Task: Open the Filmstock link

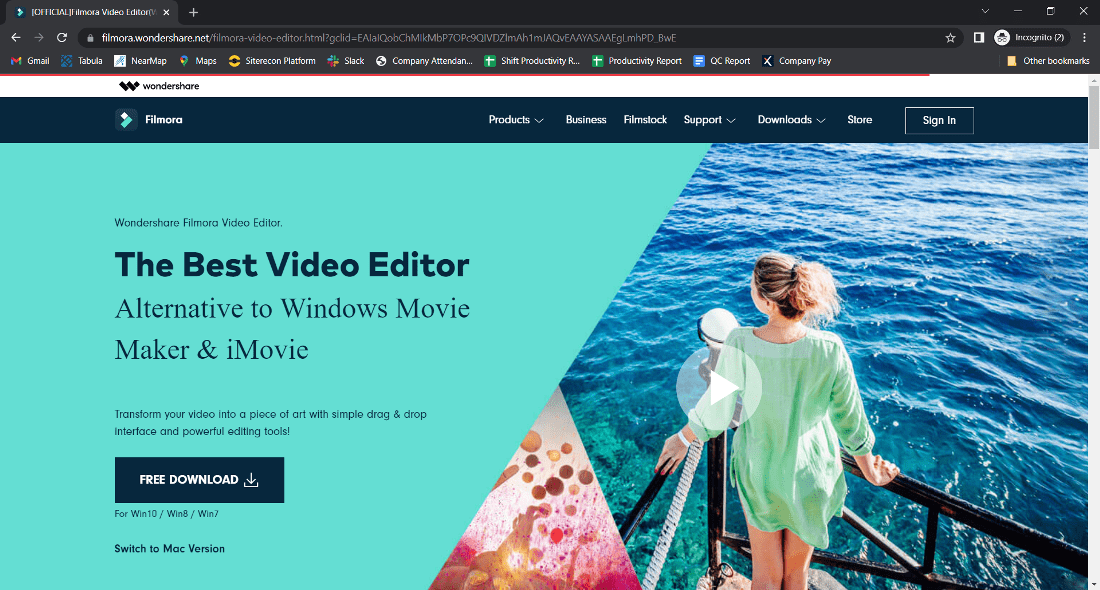Action: (645, 120)
